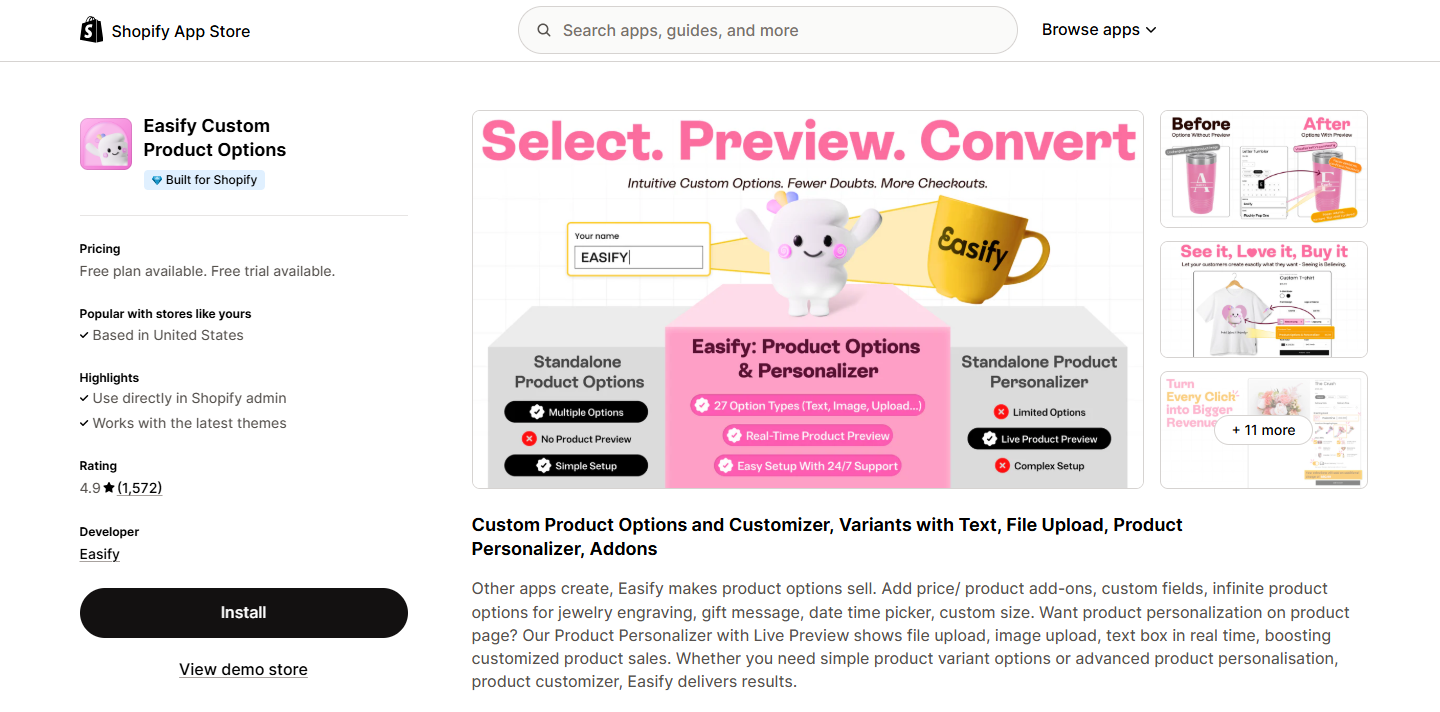Show the + 11 more screenshots
This screenshot has height=712, width=1440.
pos(1263,430)
